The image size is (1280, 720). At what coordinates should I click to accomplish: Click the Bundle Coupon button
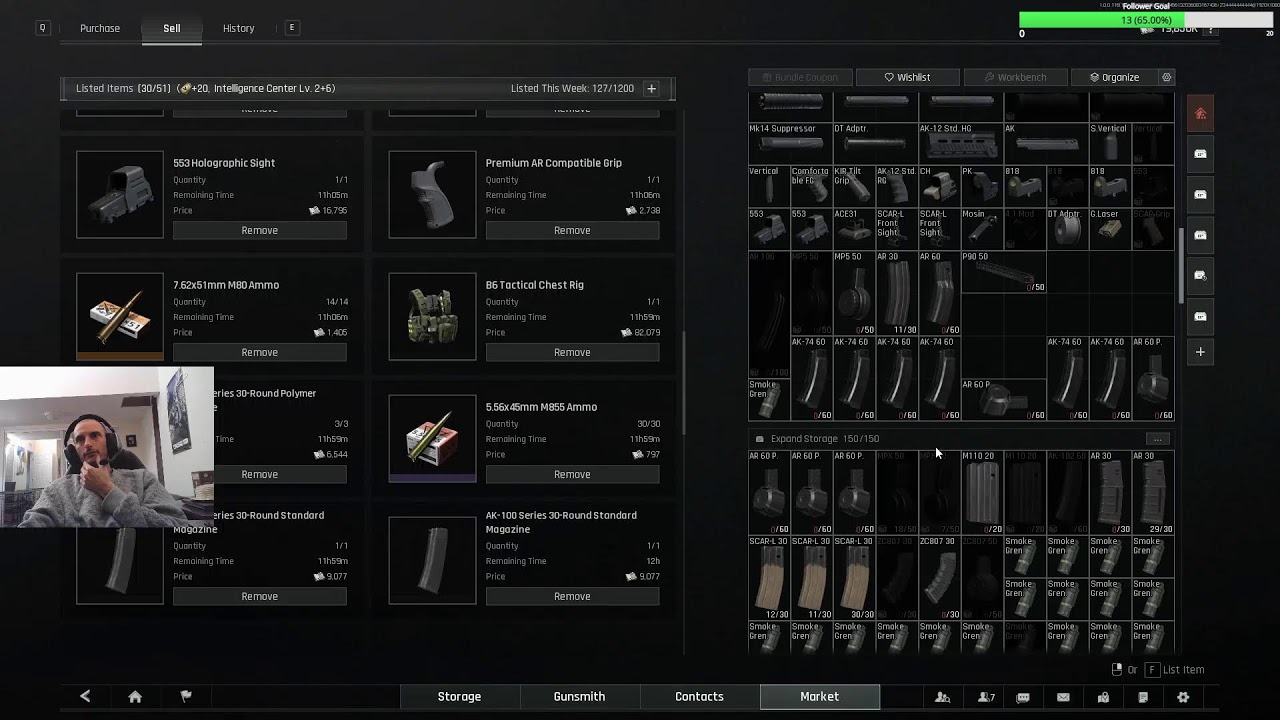(800, 77)
